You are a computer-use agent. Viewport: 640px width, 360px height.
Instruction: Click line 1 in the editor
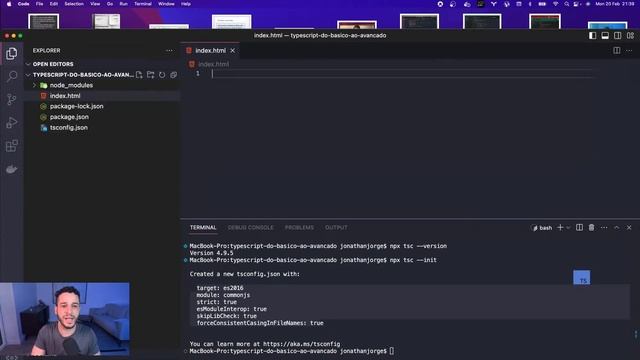(x=402, y=73)
